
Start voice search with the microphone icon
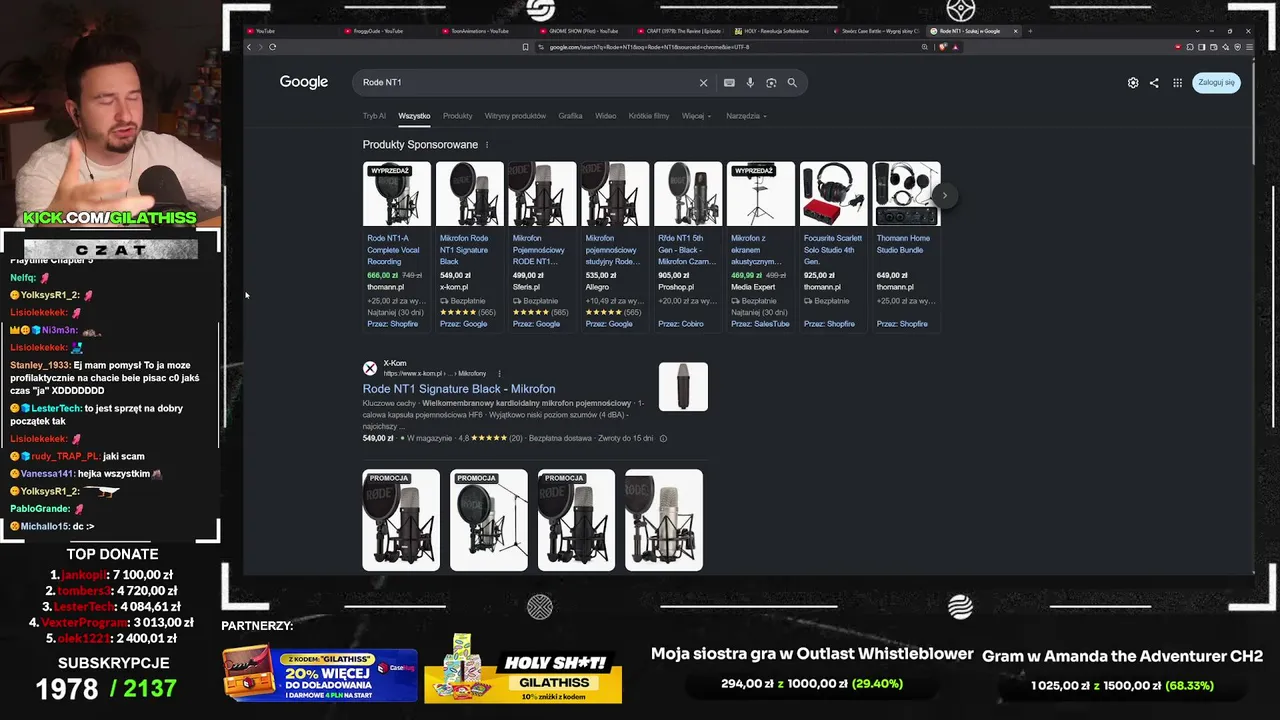point(750,83)
